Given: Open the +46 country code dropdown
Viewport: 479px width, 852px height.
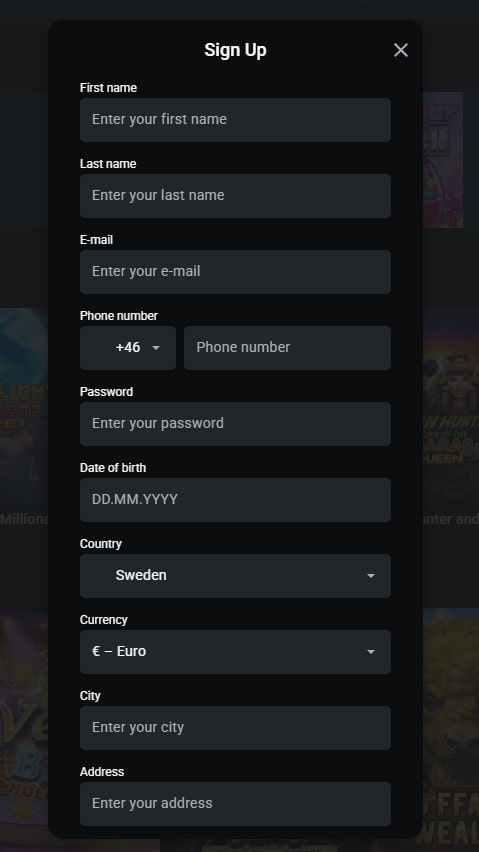Looking at the screenshot, I should [128, 348].
